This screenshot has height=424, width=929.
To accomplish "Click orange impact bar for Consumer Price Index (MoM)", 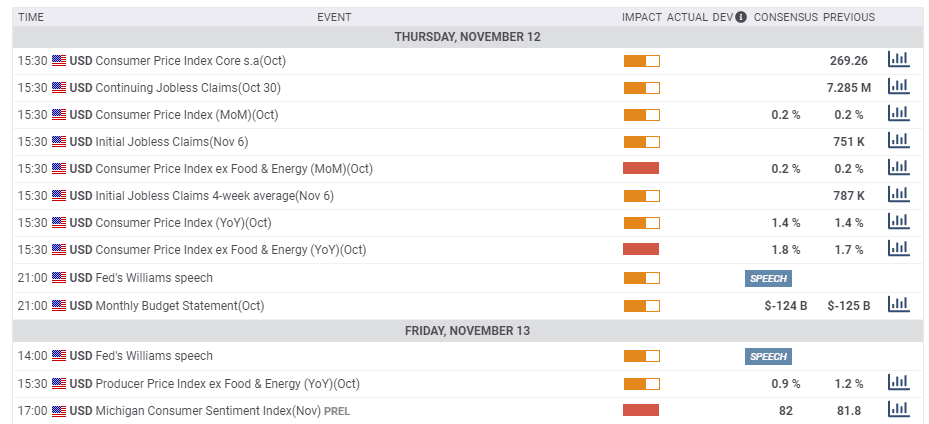I will click(641, 115).
